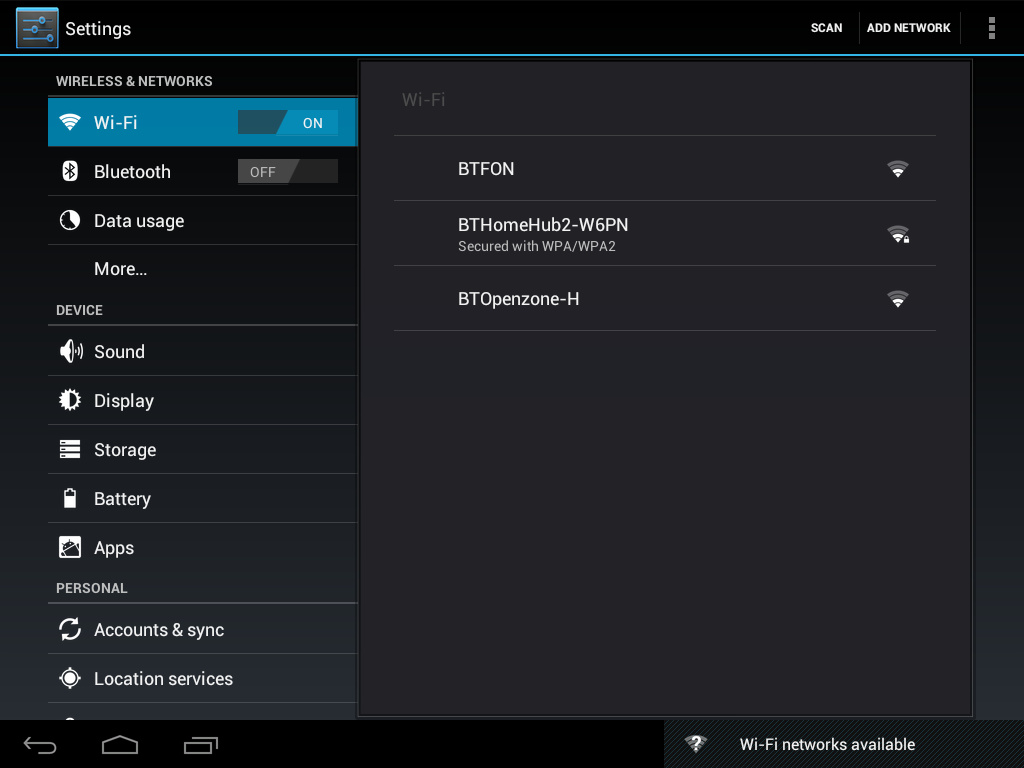The width and height of the screenshot is (1024, 768).
Task: Open More... wireless settings
Action: click(202, 269)
